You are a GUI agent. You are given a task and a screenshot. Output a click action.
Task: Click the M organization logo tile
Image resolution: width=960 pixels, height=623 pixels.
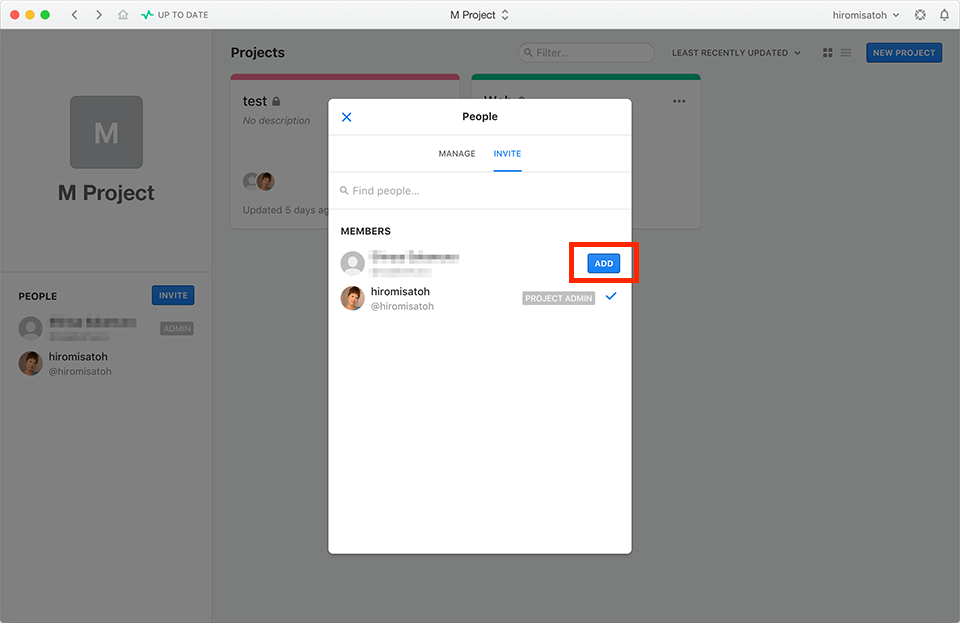tap(107, 132)
